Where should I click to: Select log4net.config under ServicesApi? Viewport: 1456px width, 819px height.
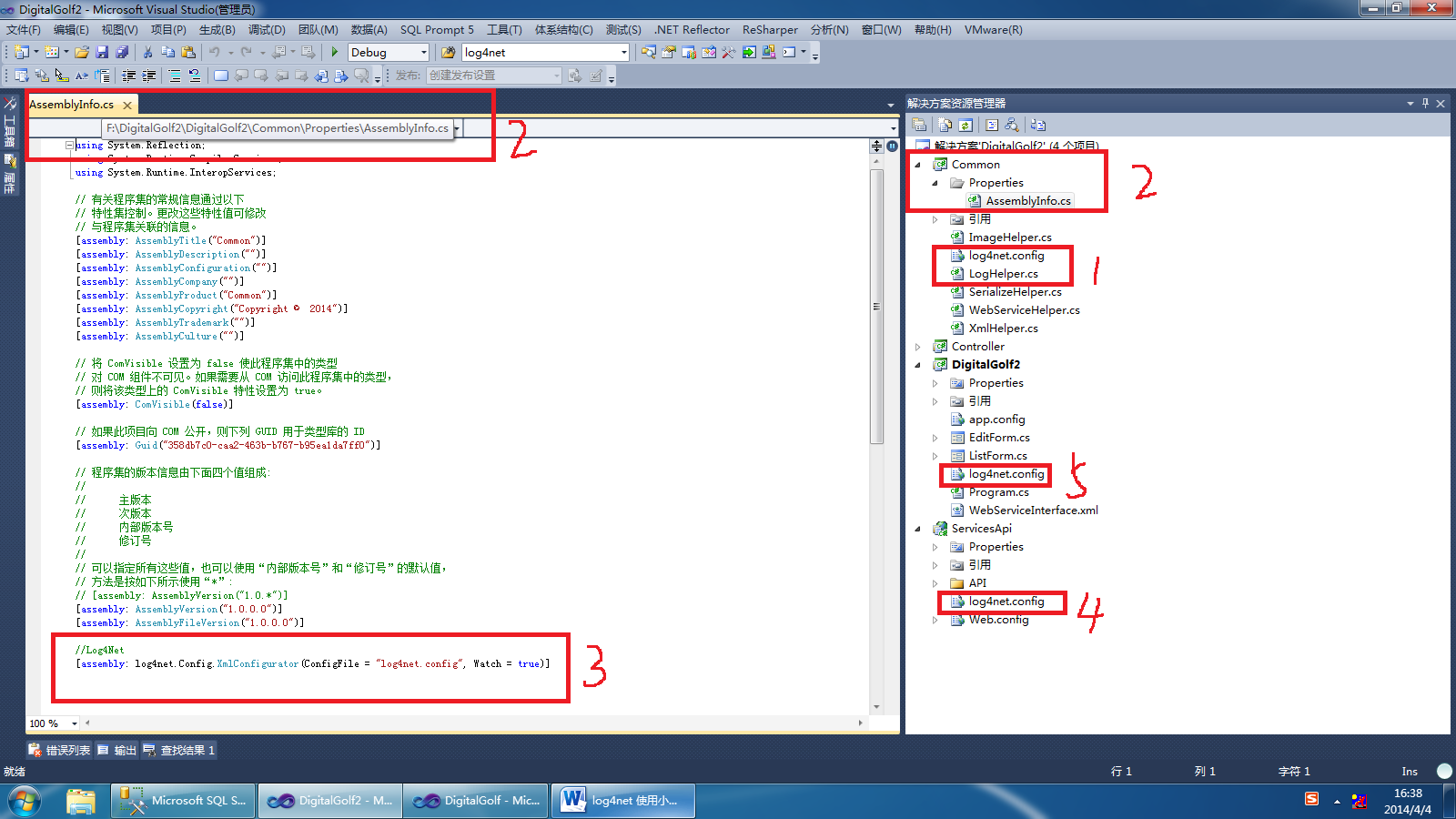point(1006,602)
